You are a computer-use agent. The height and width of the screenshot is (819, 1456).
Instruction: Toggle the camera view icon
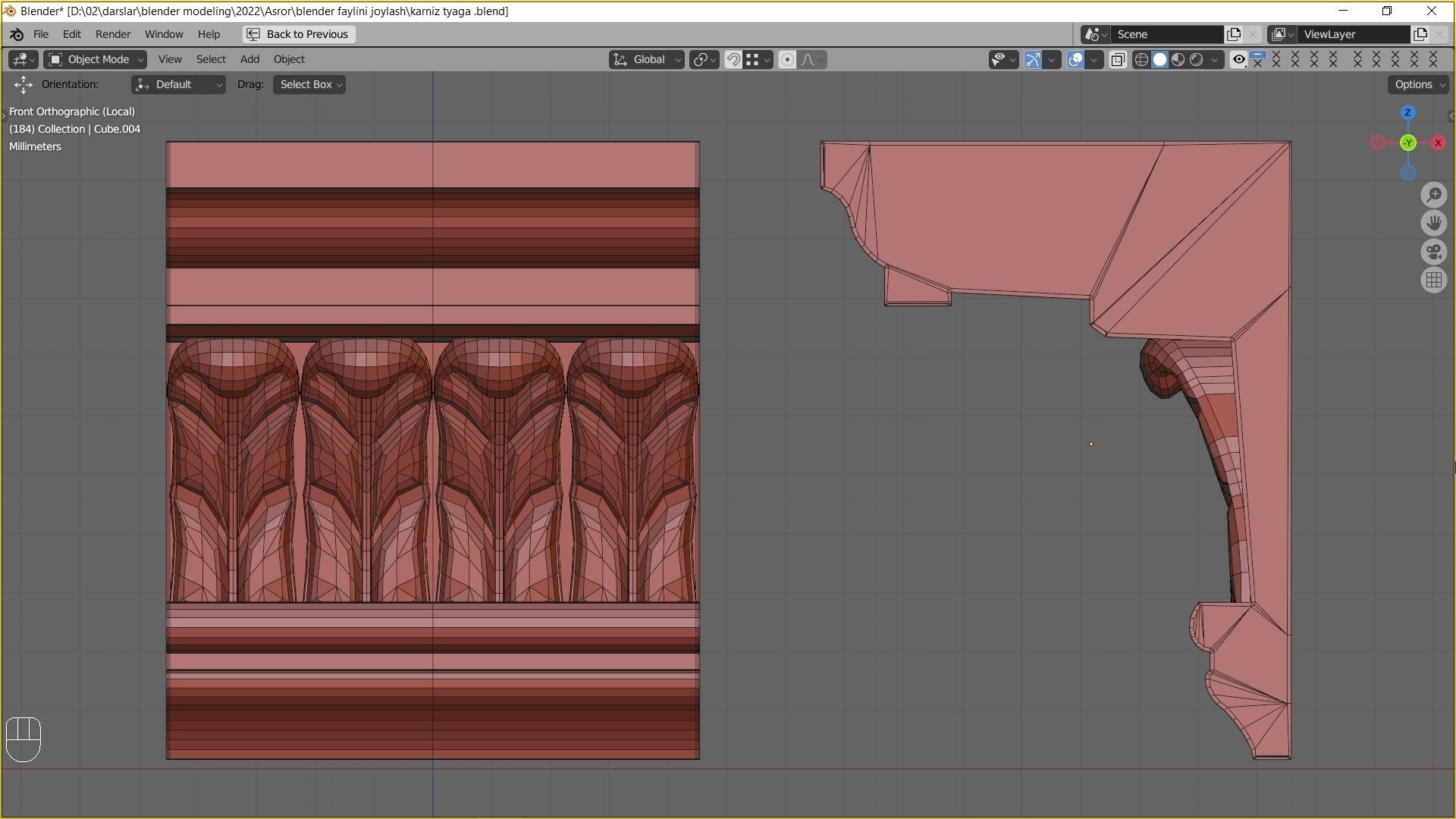pos(1434,252)
